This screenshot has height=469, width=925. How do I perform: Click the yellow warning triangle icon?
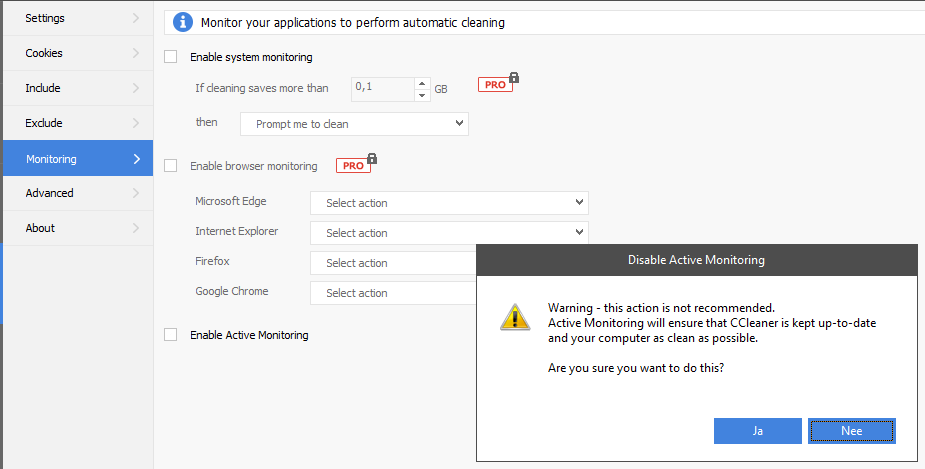tap(515, 318)
